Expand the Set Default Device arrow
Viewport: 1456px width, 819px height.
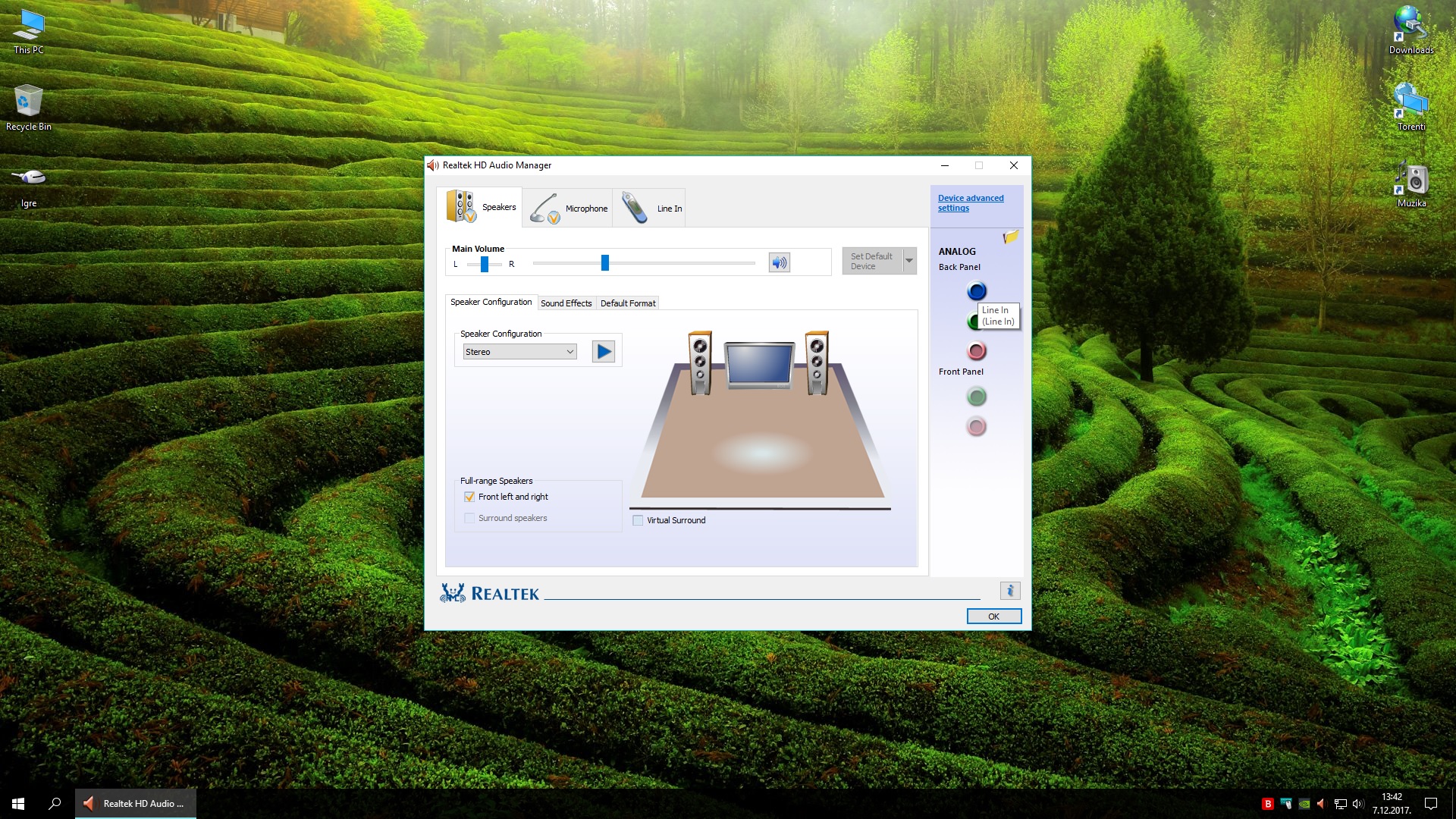coord(909,261)
